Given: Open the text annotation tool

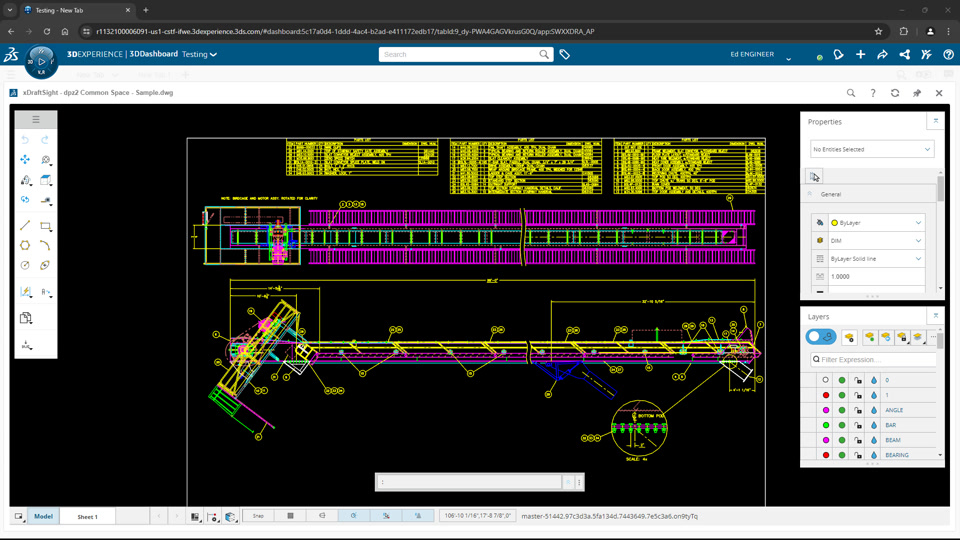Looking at the screenshot, I should [x=45, y=292].
